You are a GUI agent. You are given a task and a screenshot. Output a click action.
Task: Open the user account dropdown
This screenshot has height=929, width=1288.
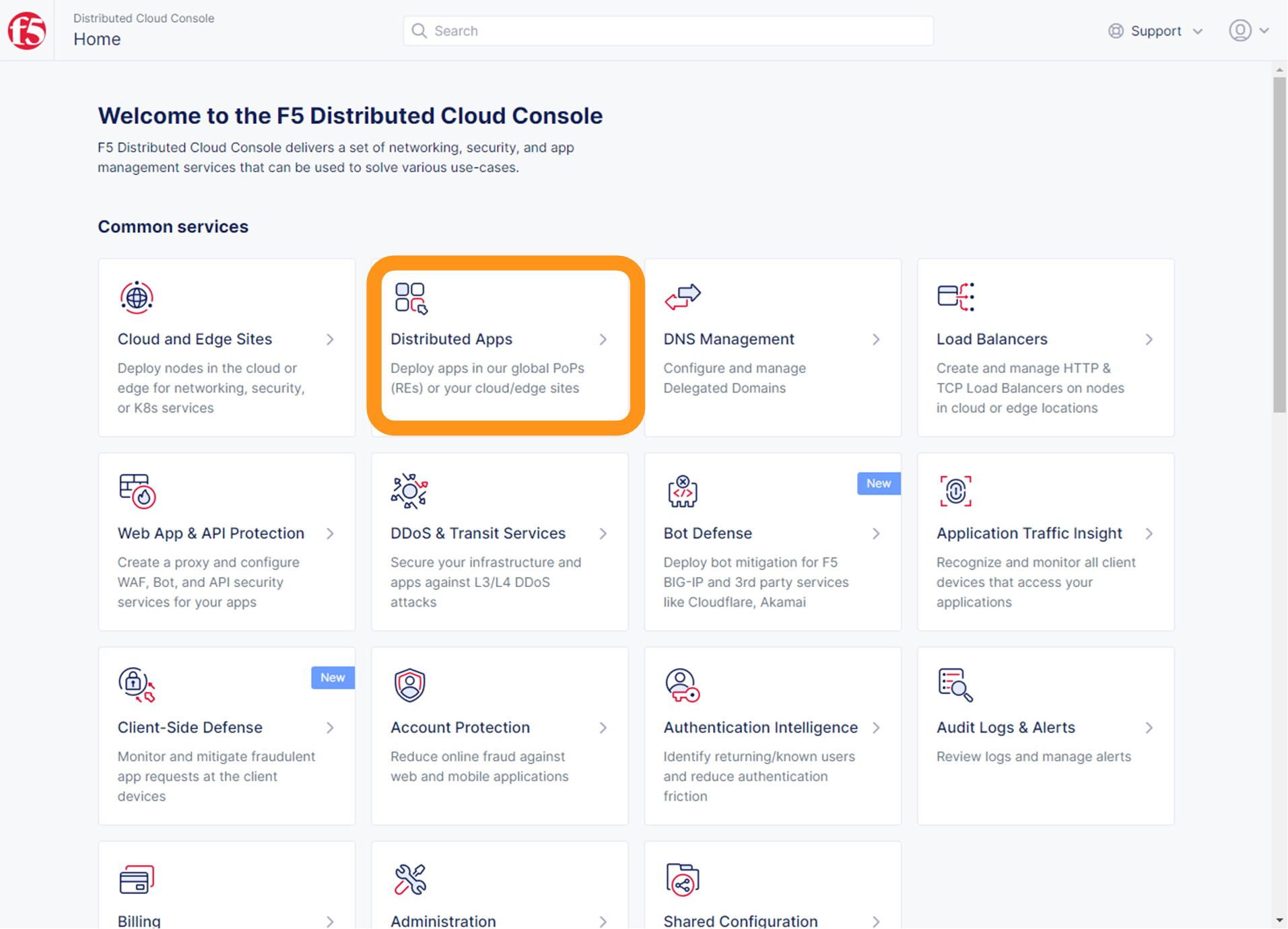[x=1249, y=30]
